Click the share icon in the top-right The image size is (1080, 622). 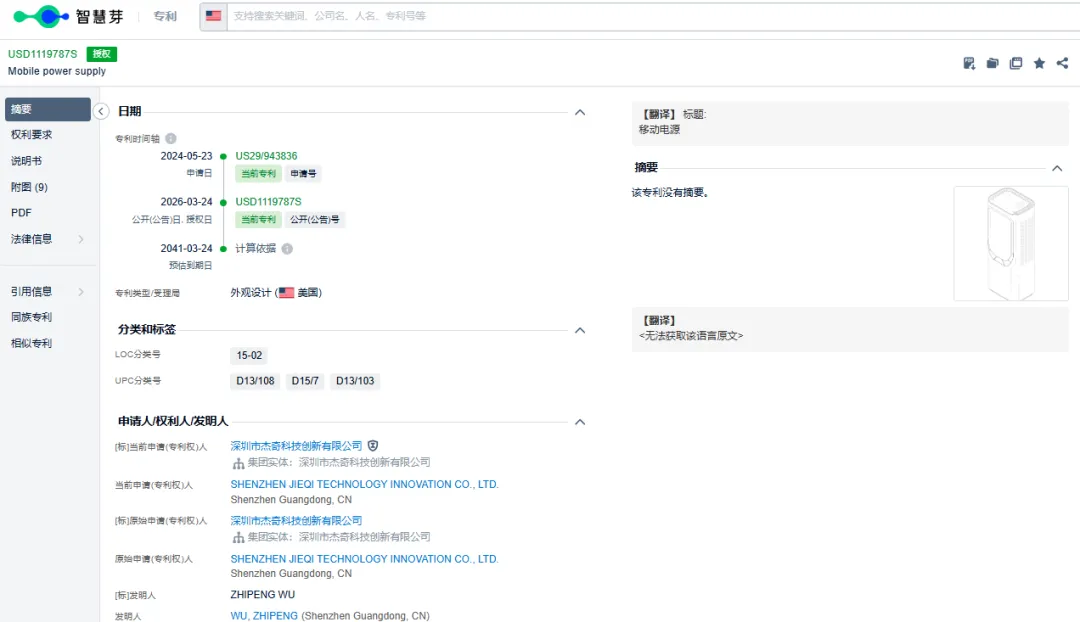tap(1062, 63)
